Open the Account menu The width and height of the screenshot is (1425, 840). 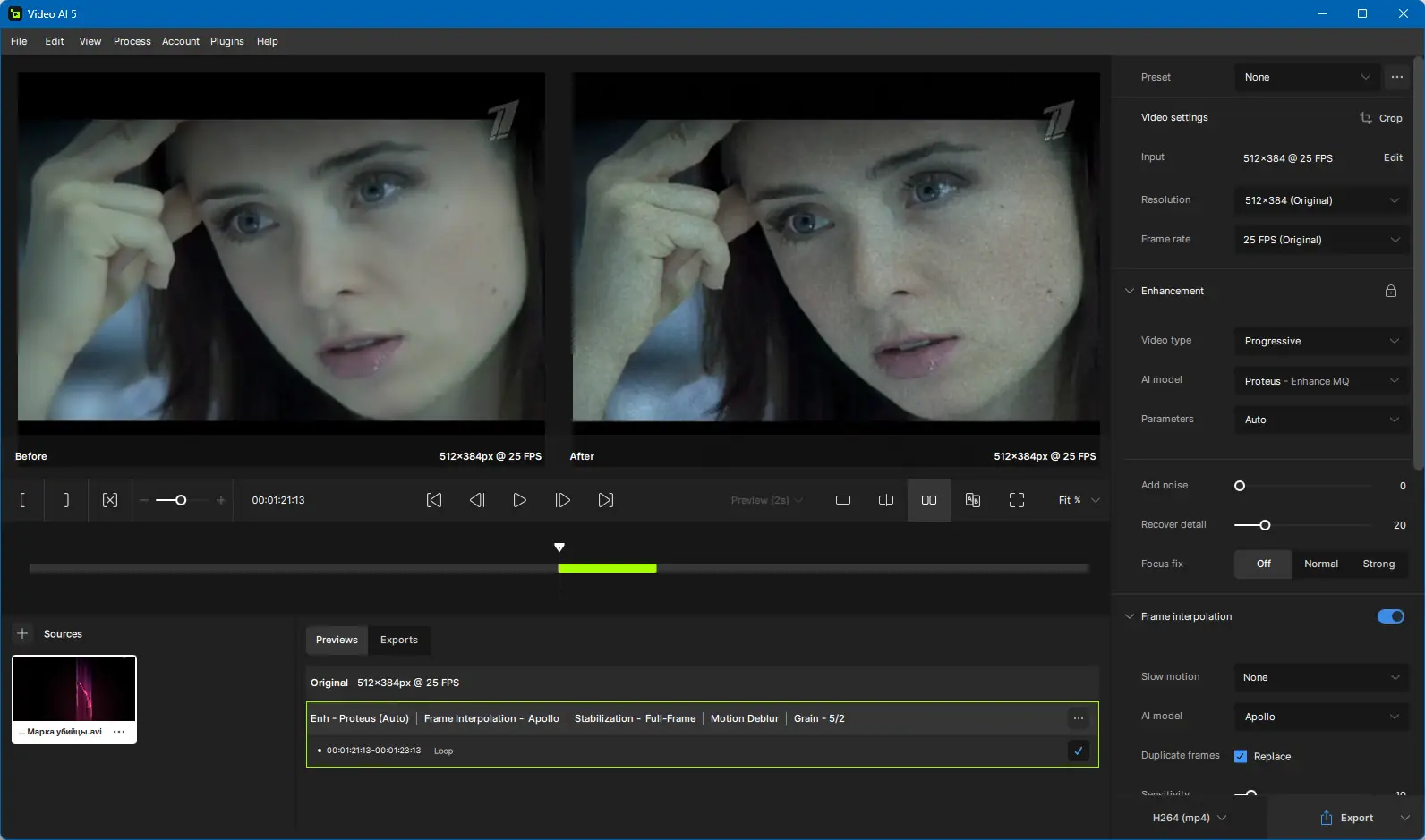[x=181, y=41]
